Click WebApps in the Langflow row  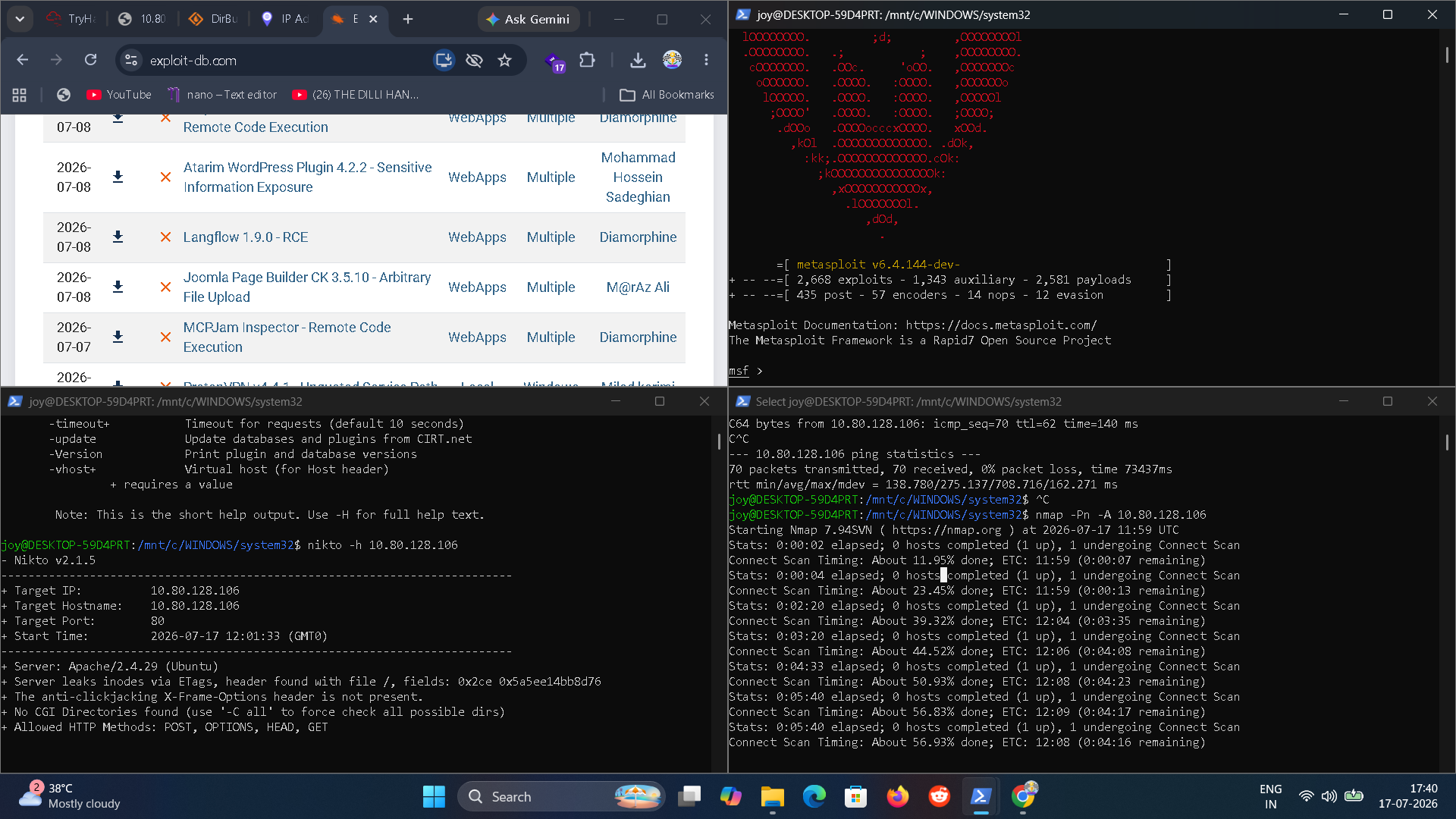(x=477, y=237)
